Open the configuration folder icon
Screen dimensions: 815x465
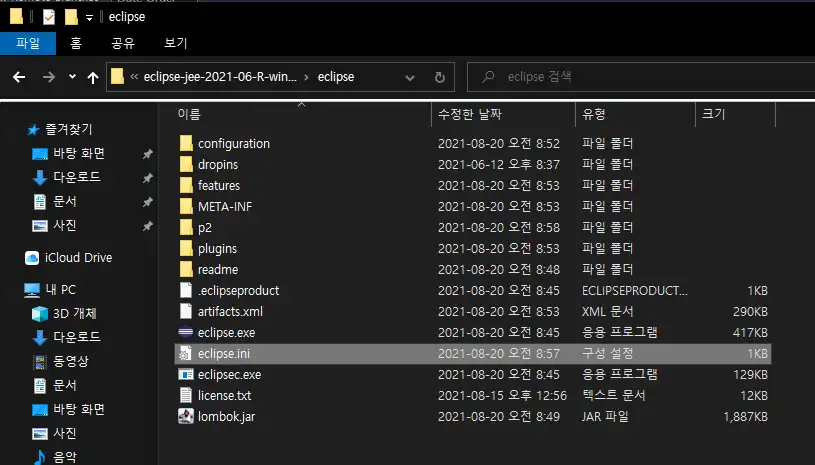(186, 143)
